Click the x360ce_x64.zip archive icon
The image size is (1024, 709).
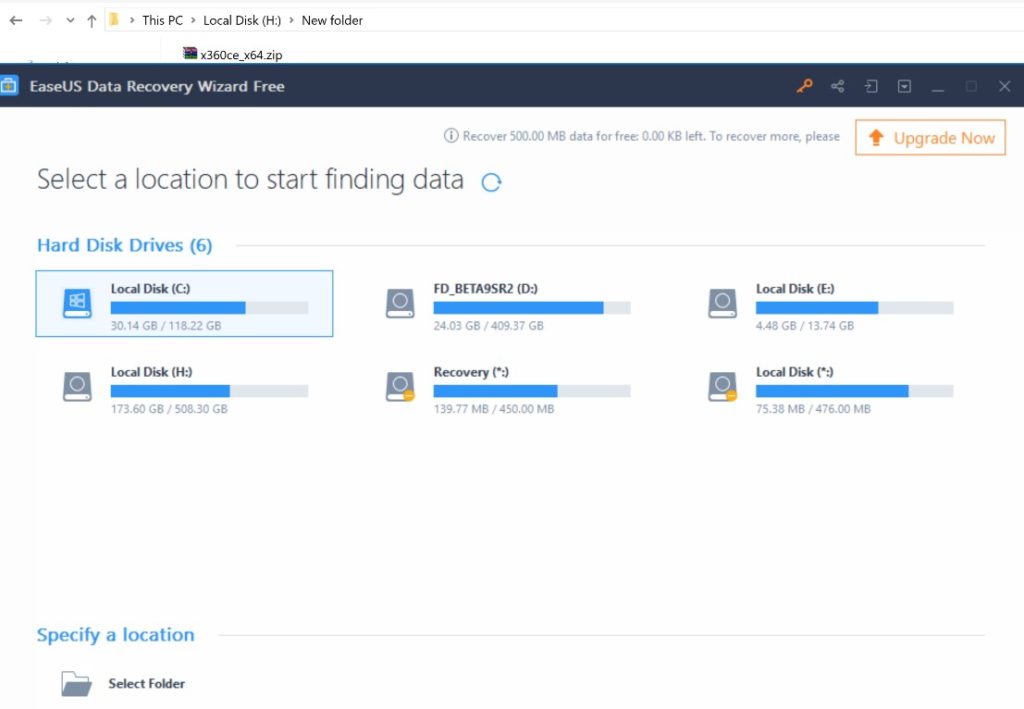[190, 54]
